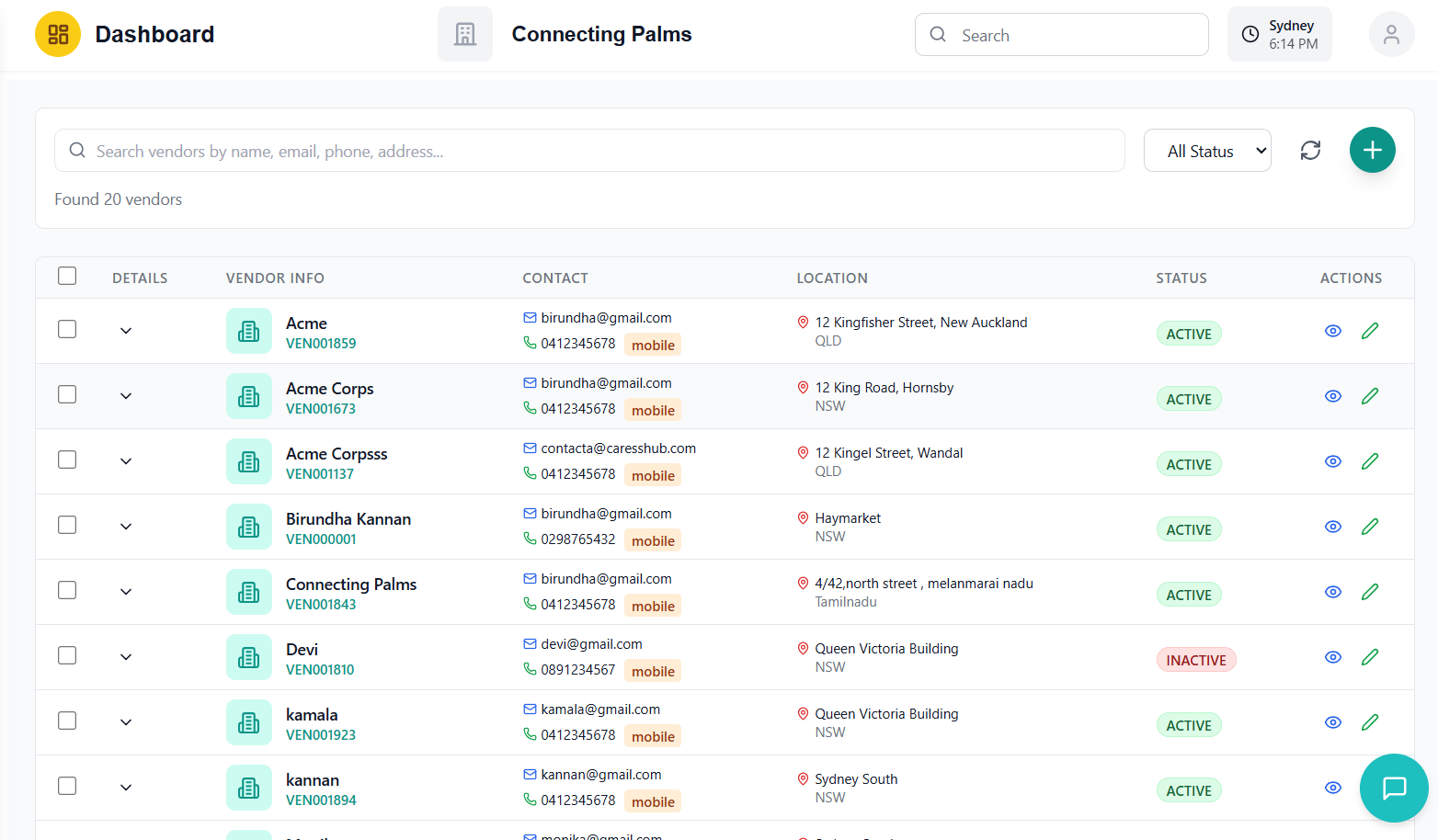Image resolution: width=1438 pixels, height=840 pixels.
Task: Expand the details chevron for Connecting Palms
Action: [x=126, y=592]
